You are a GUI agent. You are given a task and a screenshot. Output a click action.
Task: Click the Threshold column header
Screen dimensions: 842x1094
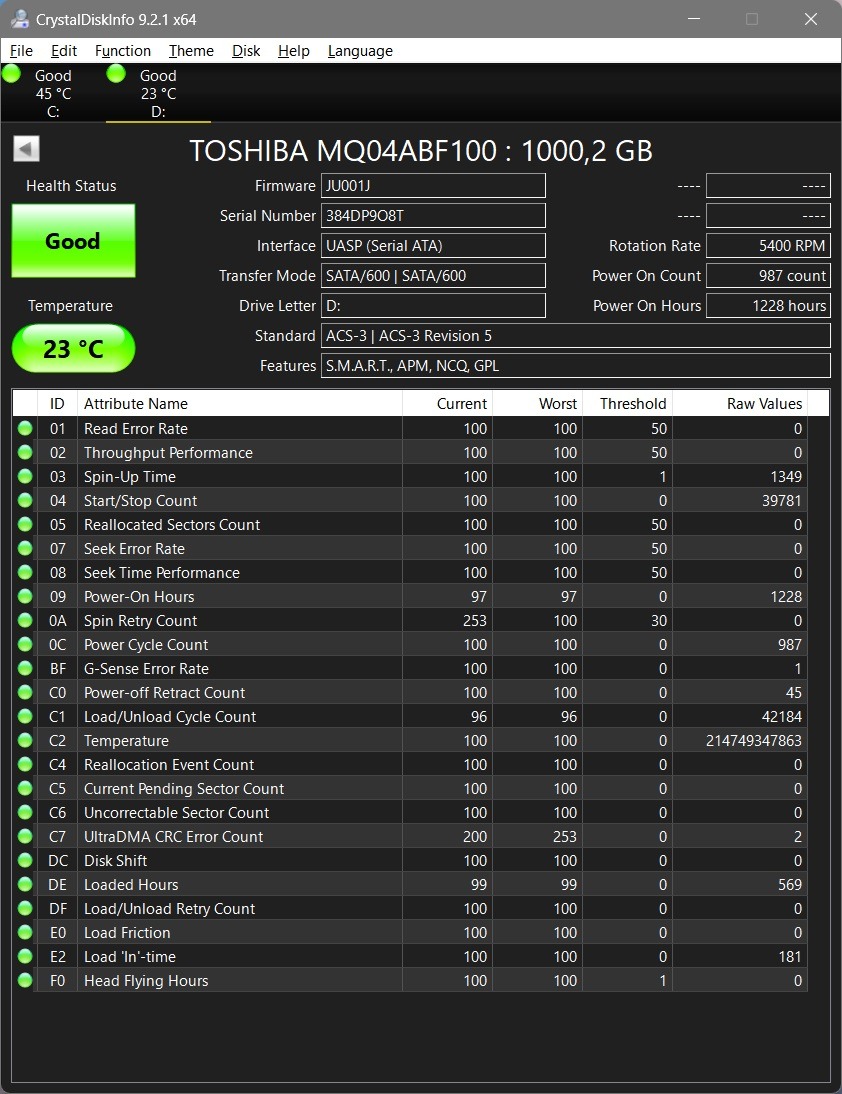(627, 403)
